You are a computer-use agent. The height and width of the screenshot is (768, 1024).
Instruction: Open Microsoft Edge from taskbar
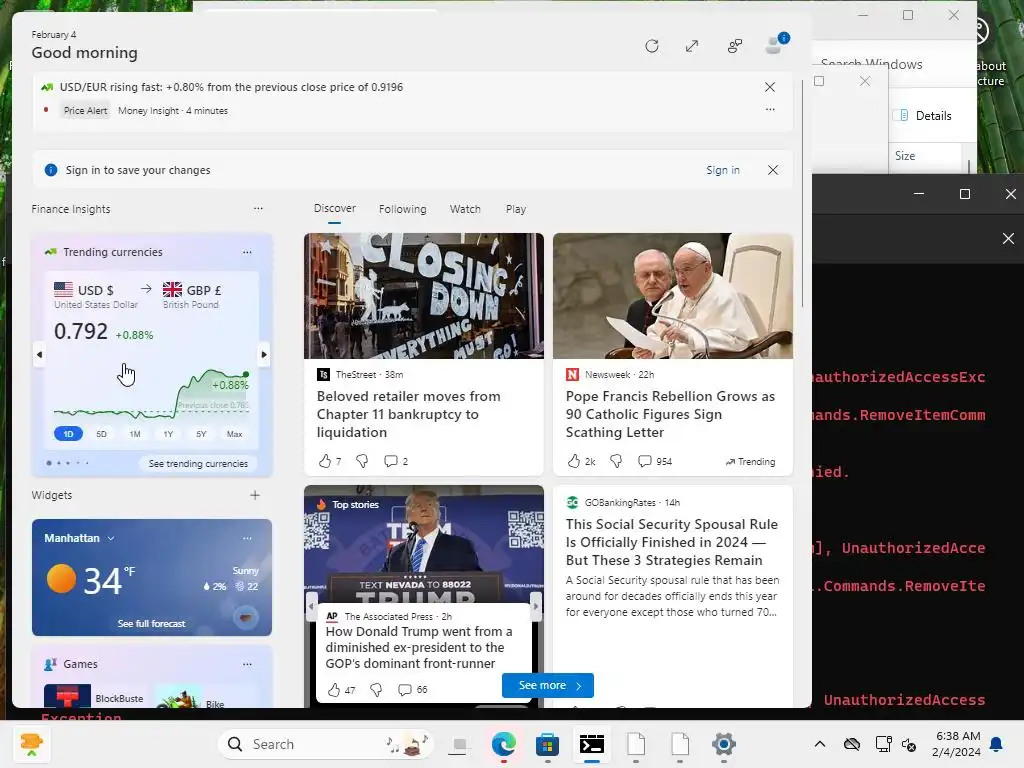point(504,744)
